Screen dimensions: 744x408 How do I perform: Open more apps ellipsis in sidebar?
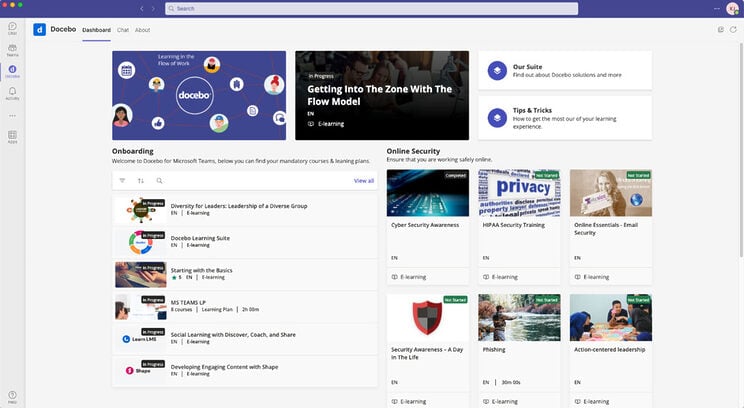pos(12,115)
